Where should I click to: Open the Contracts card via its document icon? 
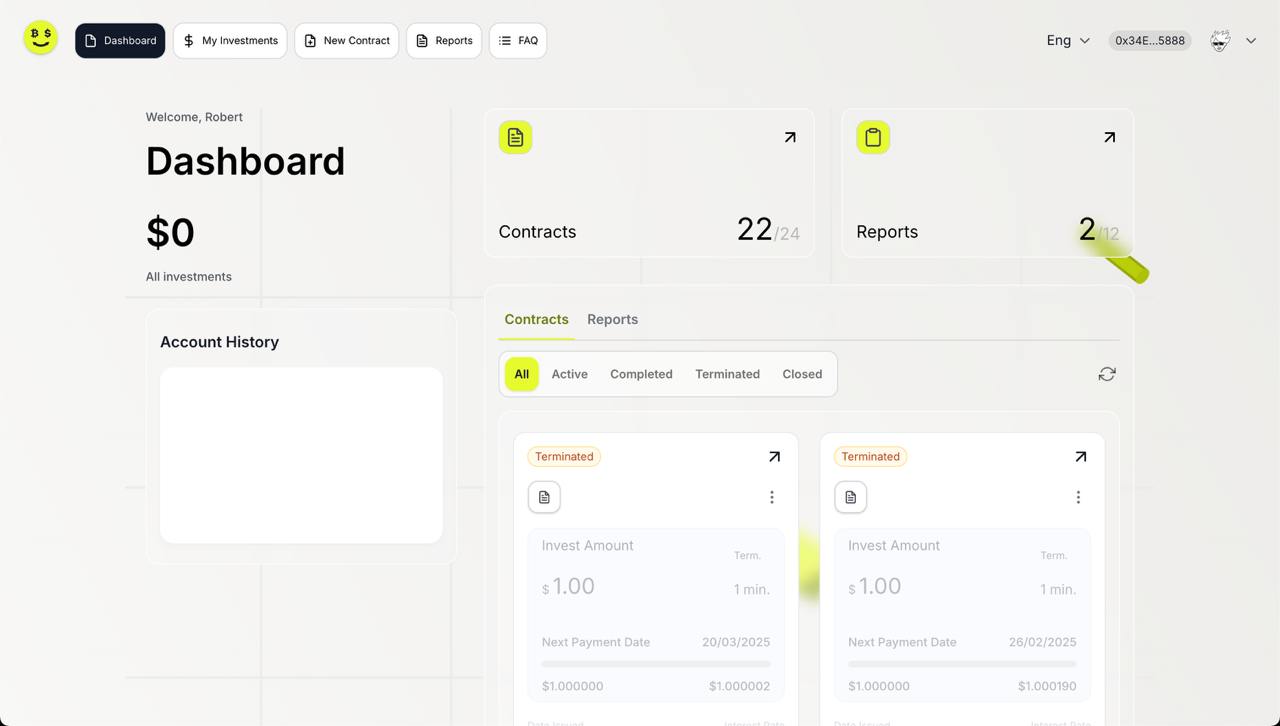point(515,137)
